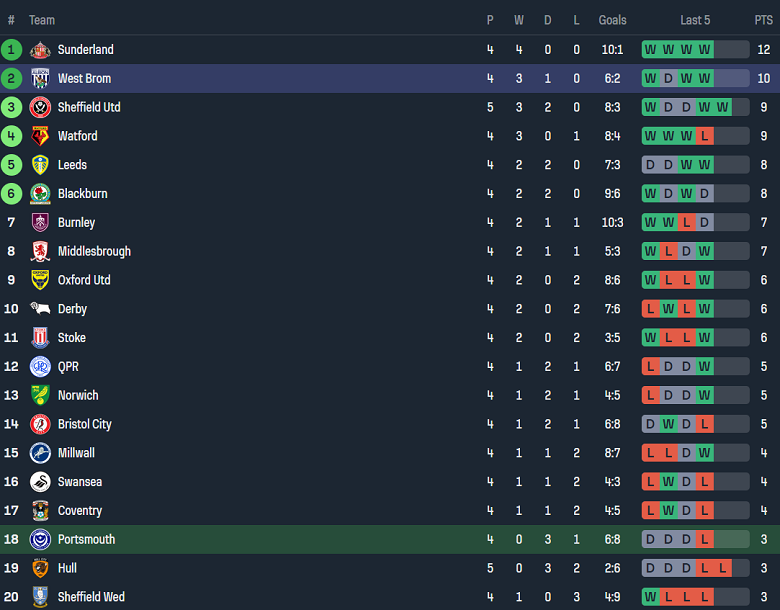Click the Sunderland club crest icon

coord(40,50)
